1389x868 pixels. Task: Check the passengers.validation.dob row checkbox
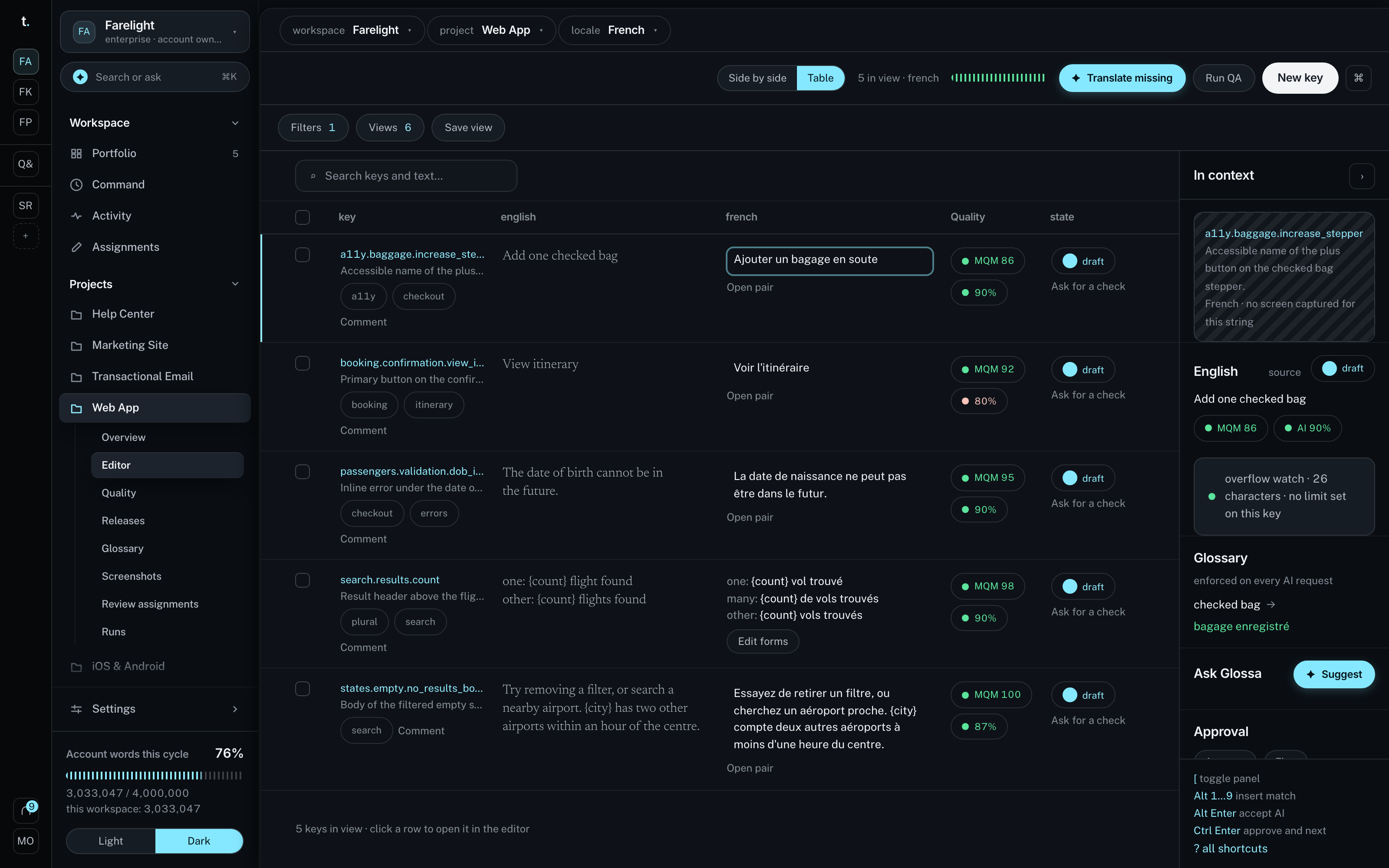tap(303, 472)
